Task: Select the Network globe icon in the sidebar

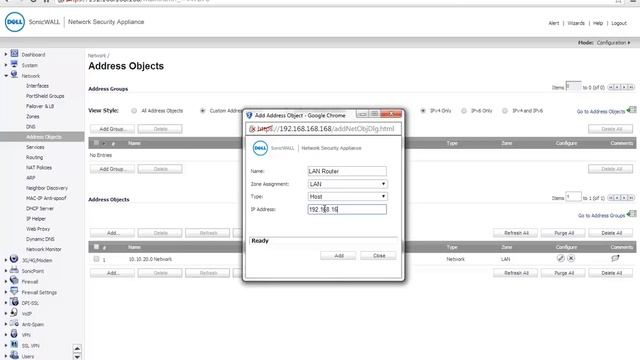Action: (14, 75)
